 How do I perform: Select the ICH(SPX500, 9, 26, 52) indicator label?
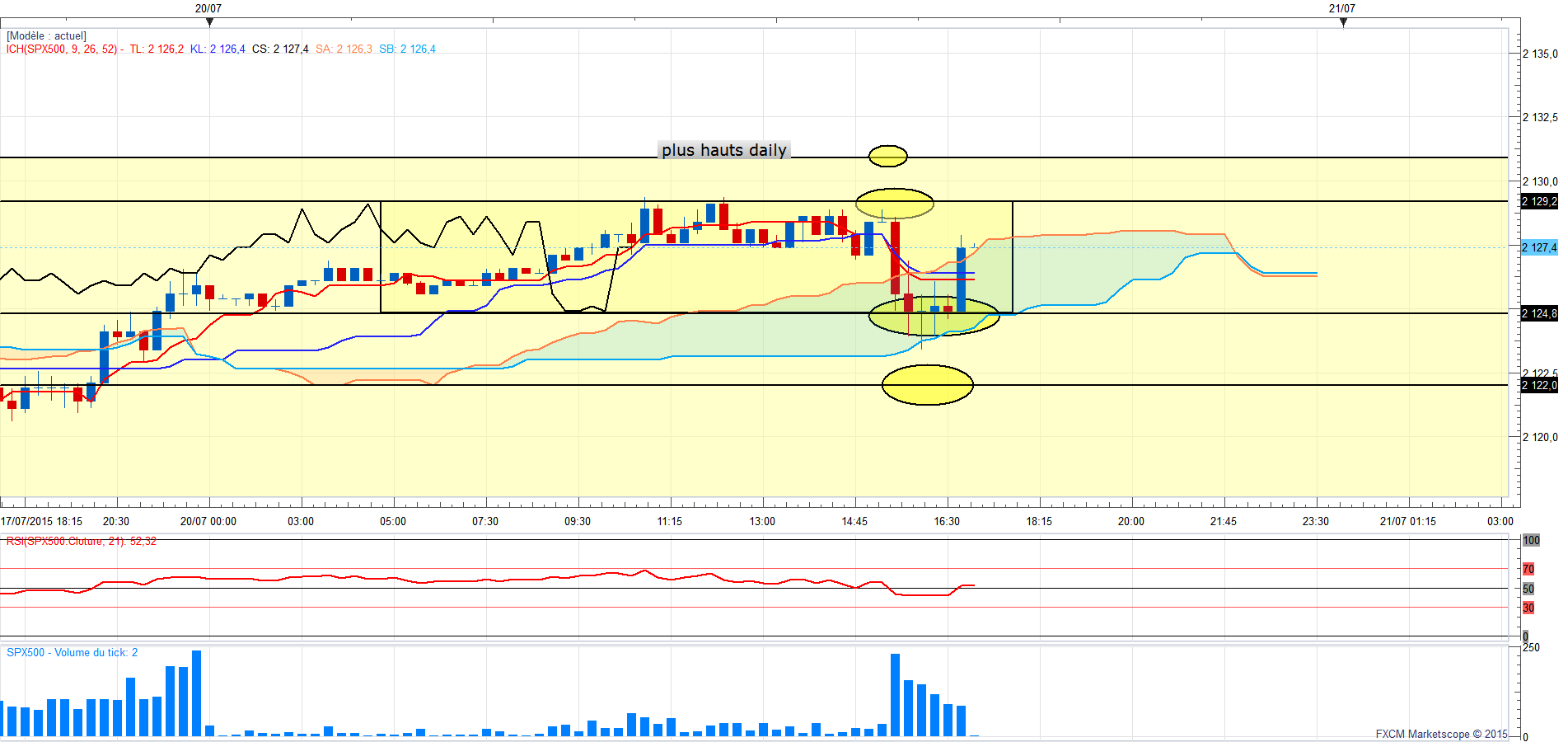[62, 49]
